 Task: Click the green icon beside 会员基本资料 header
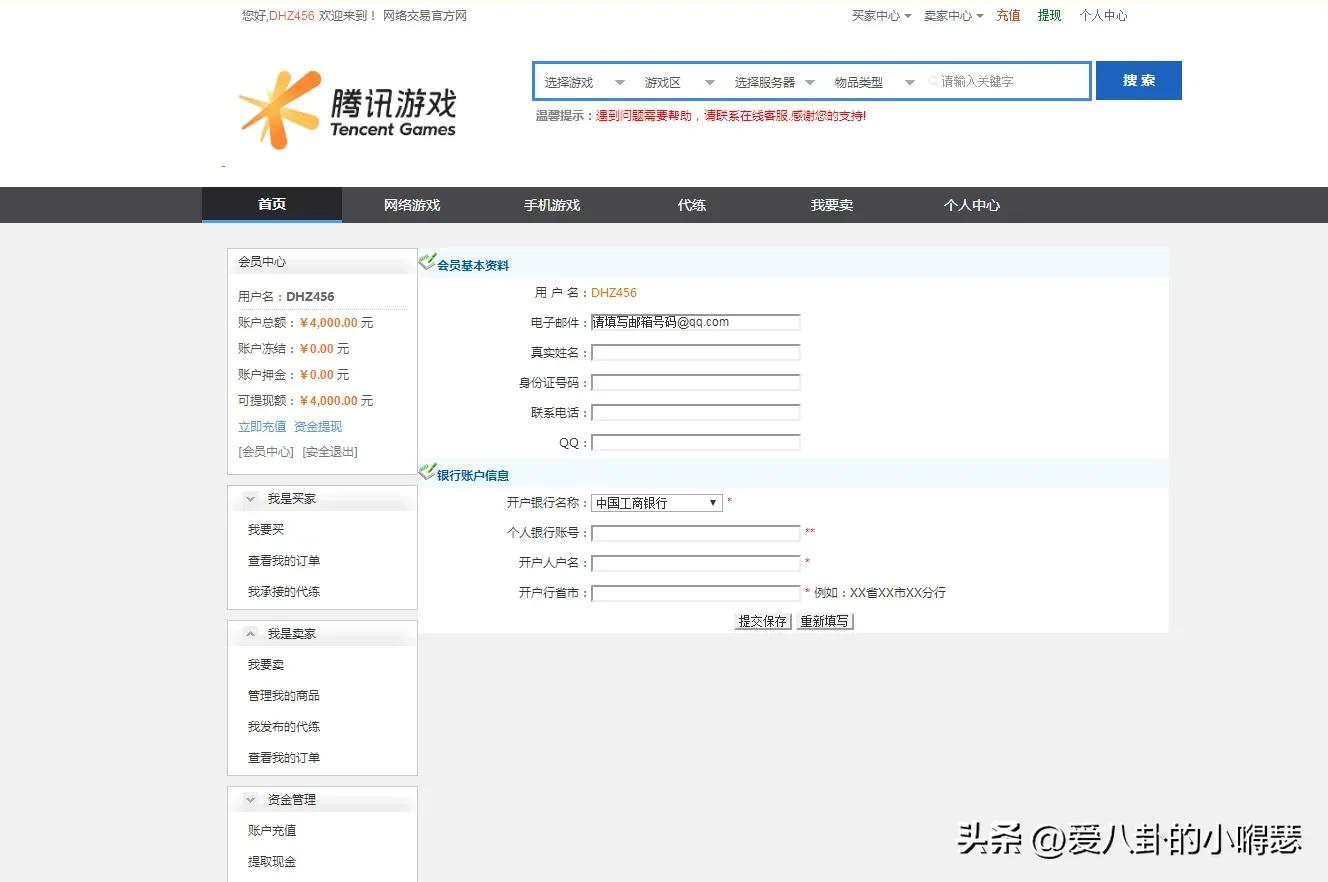point(428,262)
